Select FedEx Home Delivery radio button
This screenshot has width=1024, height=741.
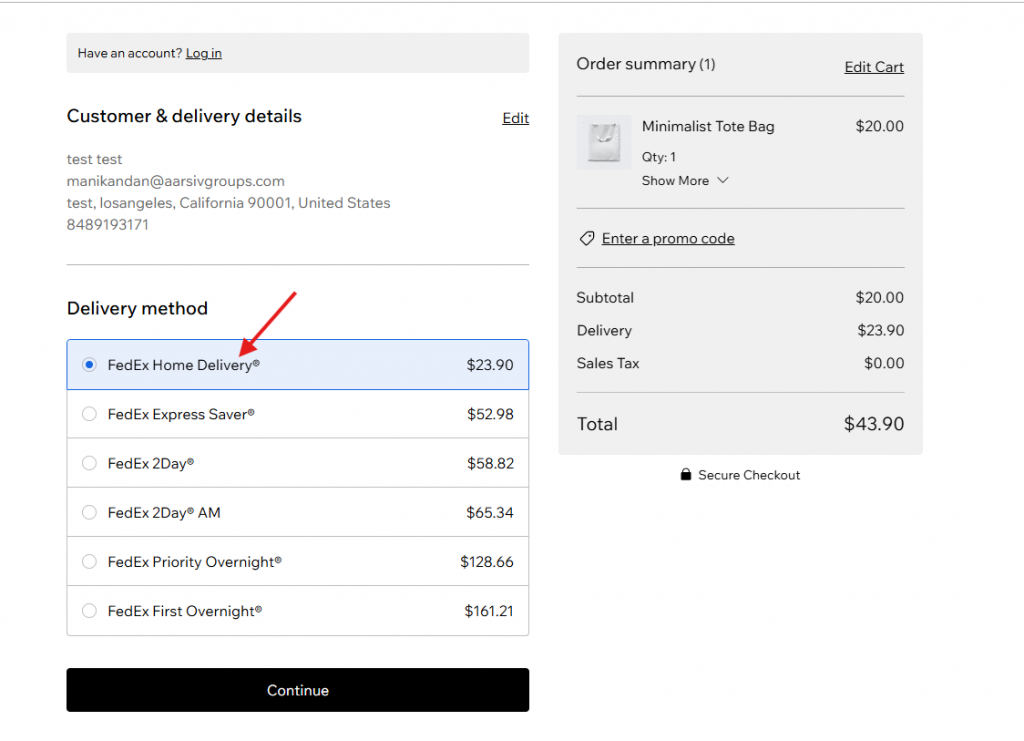pyautogui.click(x=89, y=365)
